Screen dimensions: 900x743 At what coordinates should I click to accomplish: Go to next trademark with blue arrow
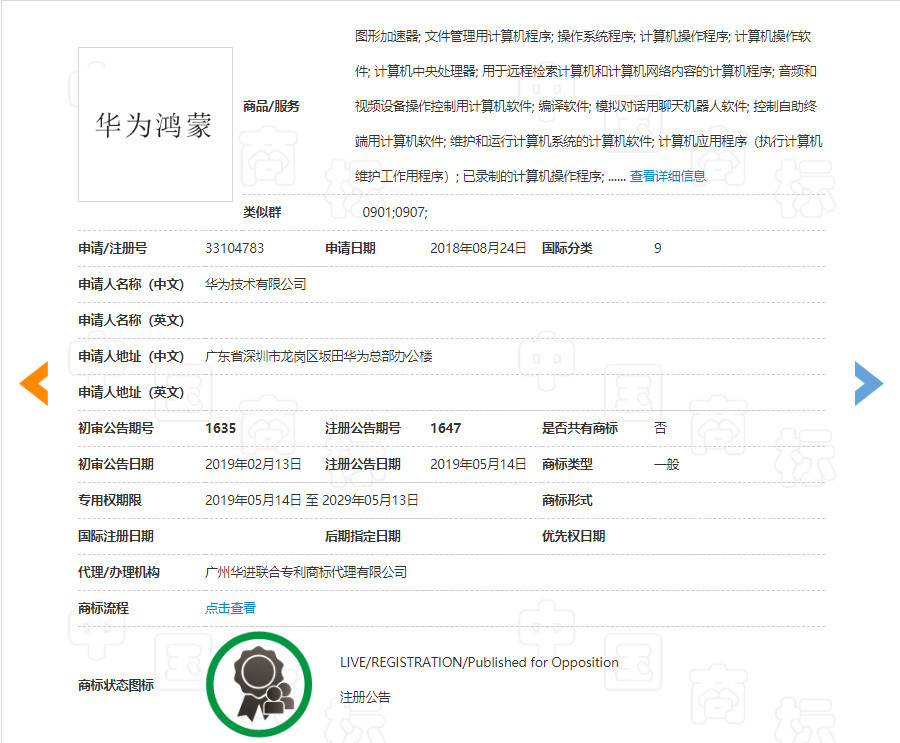click(868, 384)
